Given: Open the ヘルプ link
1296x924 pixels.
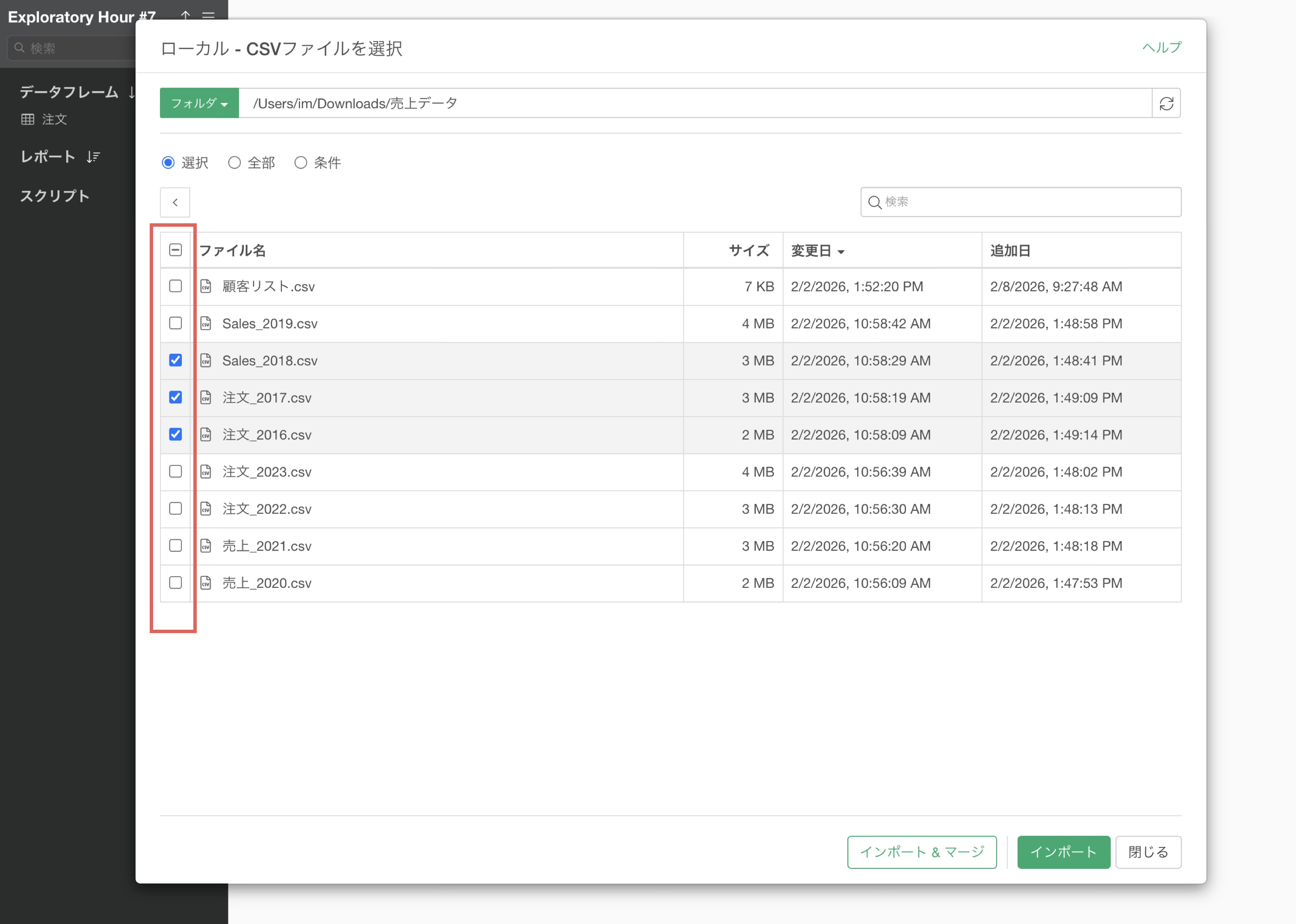Looking at the screenshot, I should (1161, 47).
